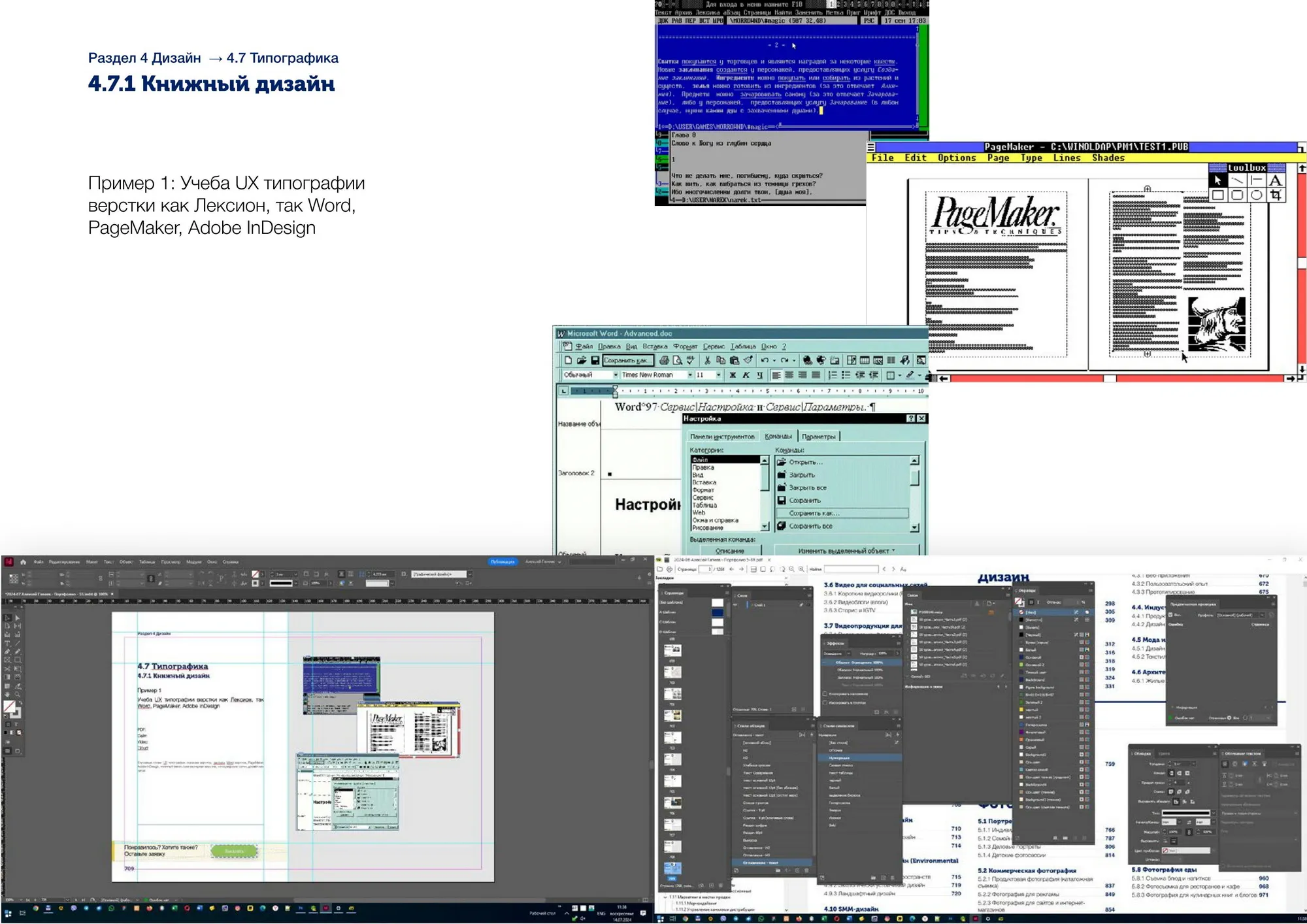This screenshot has width=1307, height=924.
Task: Click the Cut scissors icon in Word
Action: pos(707,360)
